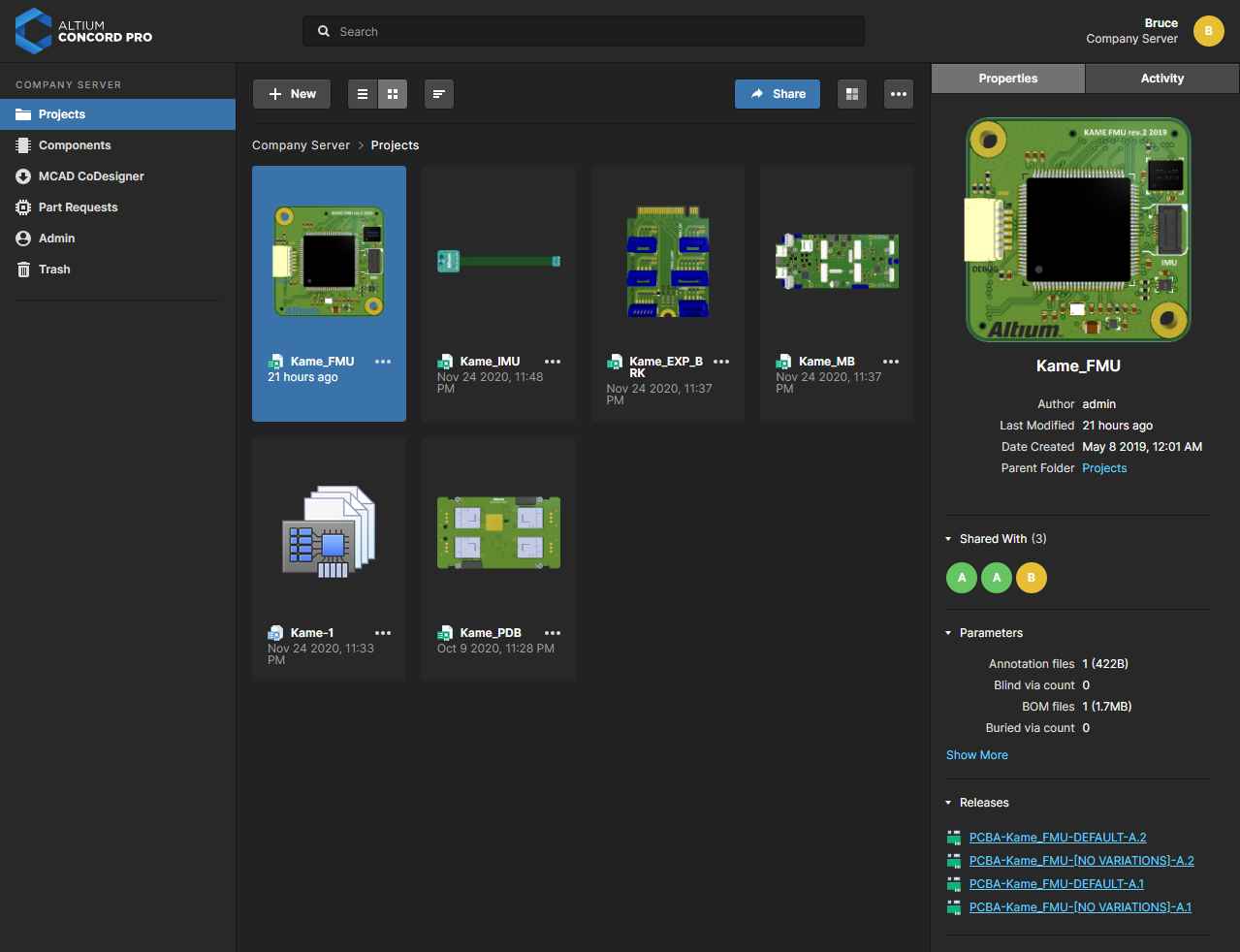The height and width of the screenshot is (952, 1240).
Task: Open the Admin page from sidebar
Action: [56, 238]
